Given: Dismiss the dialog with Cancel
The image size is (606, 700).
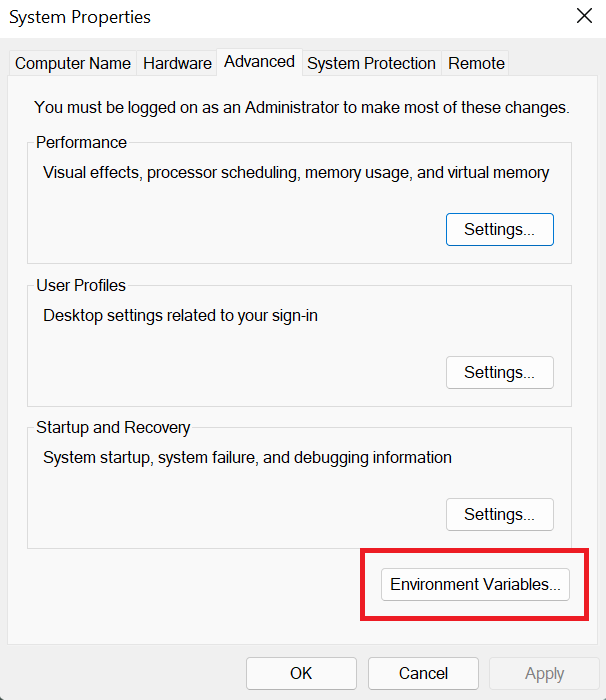Looking at the screenshot, I should click(423, 673).
